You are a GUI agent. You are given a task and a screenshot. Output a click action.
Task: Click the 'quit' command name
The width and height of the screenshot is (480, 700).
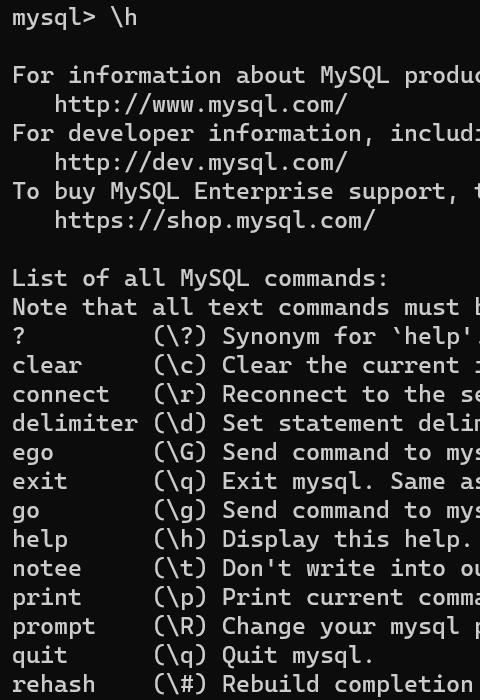click(40, 656)
